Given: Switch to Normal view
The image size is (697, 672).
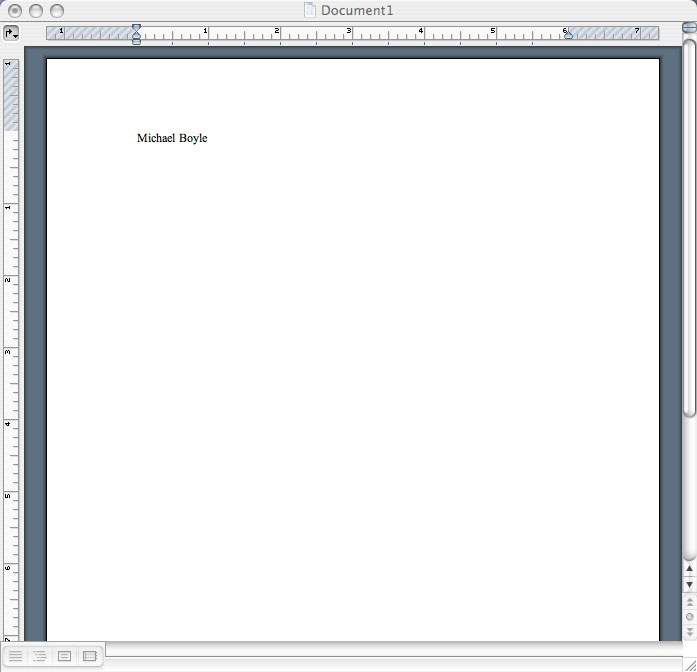Looking at the screenshot, I should [x=16, y=656].
